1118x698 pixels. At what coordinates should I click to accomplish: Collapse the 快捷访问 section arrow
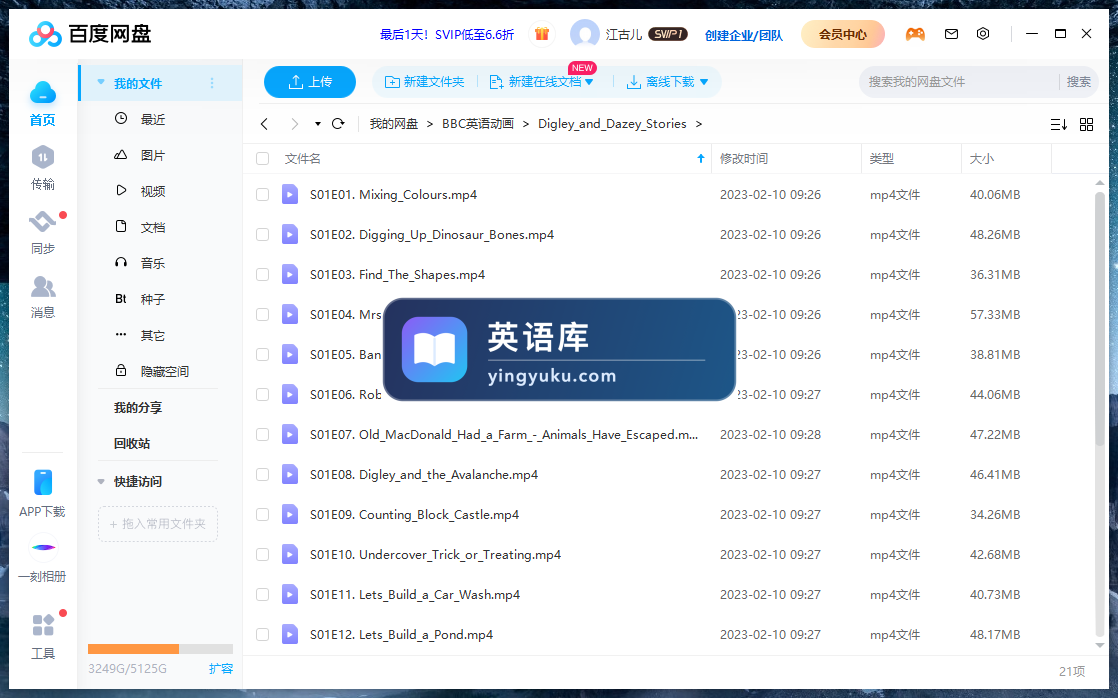(101, 482)
